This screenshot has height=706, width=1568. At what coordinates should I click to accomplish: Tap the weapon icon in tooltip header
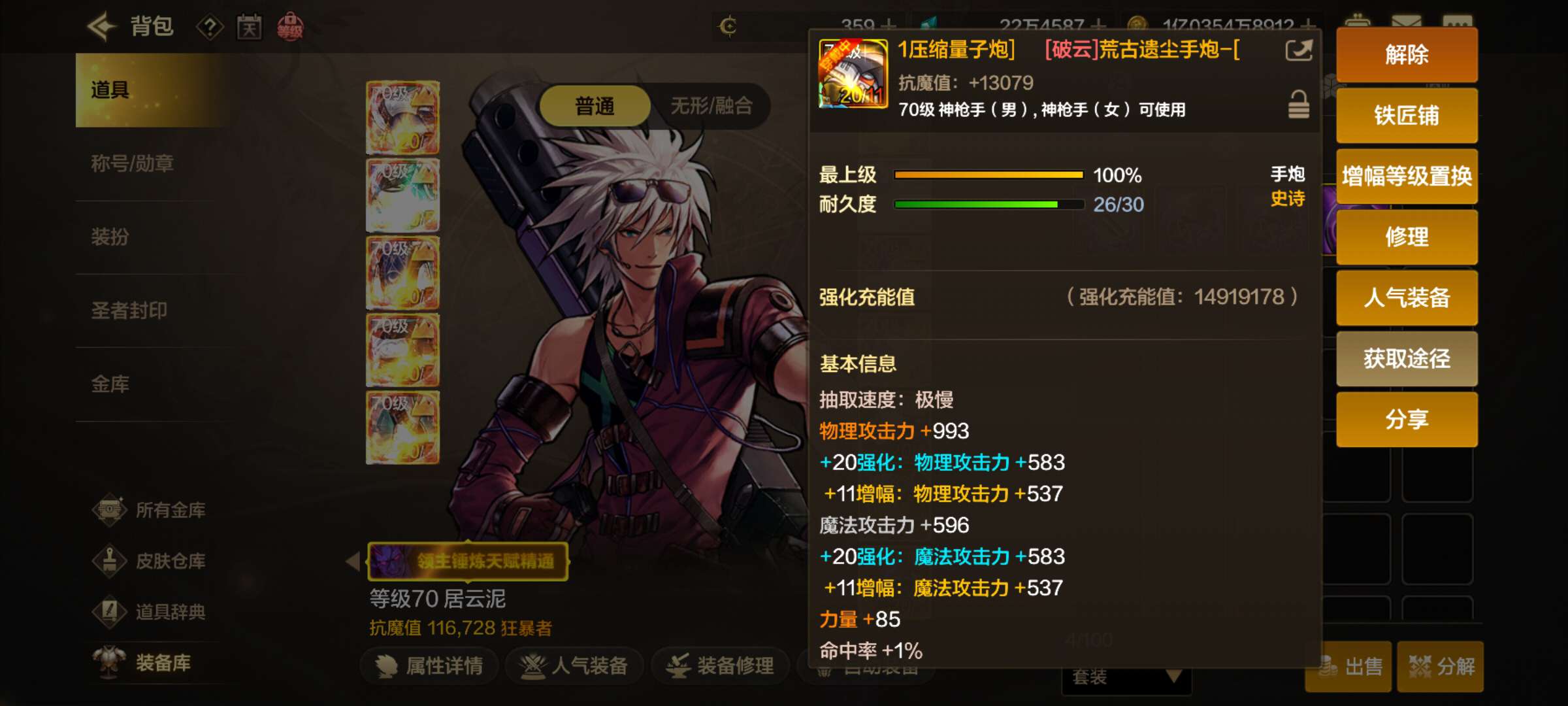point(853,73)
